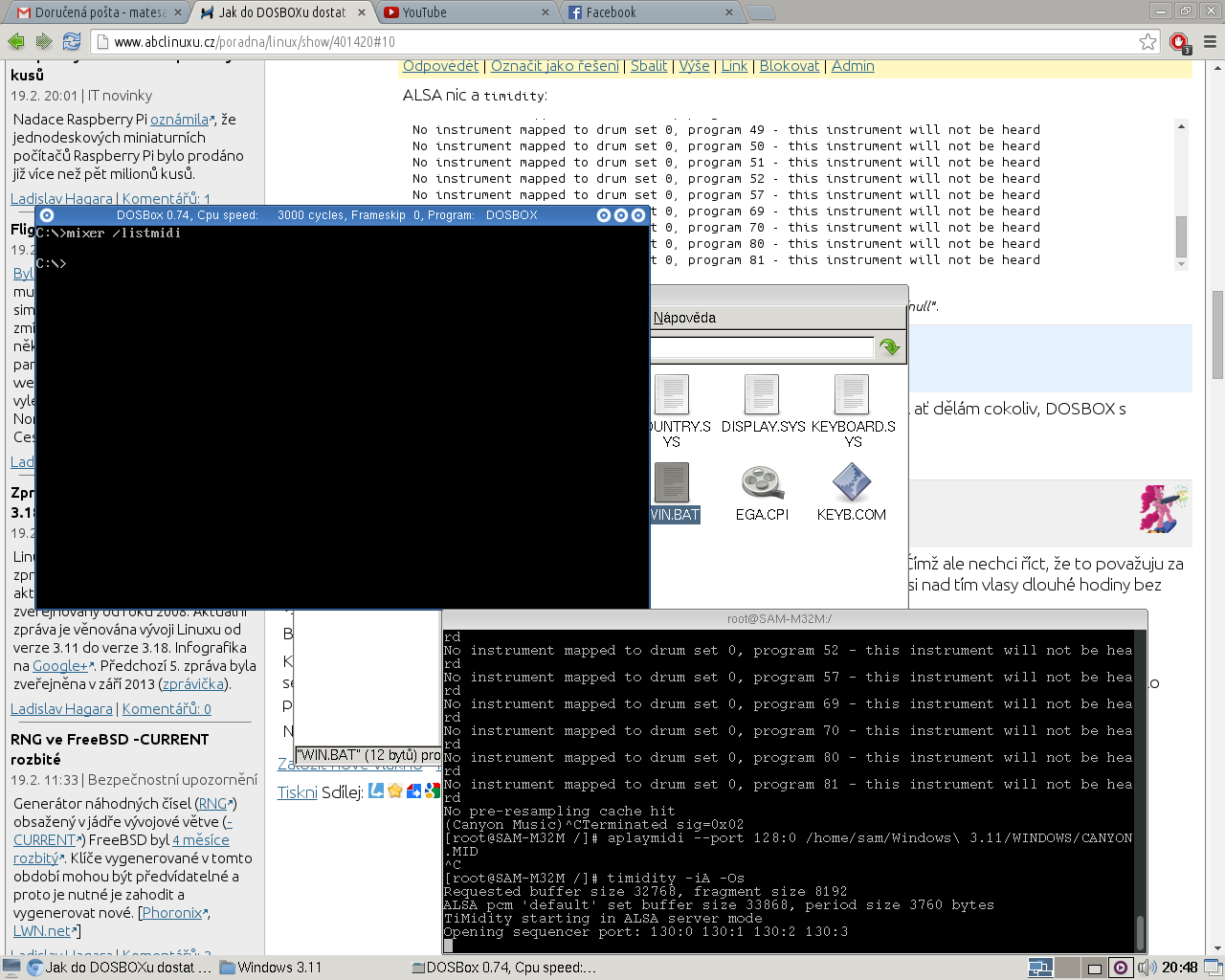
Task: Open the Nápověda menu in file manager
Action: pyautogui.click(x=684, y=318)
